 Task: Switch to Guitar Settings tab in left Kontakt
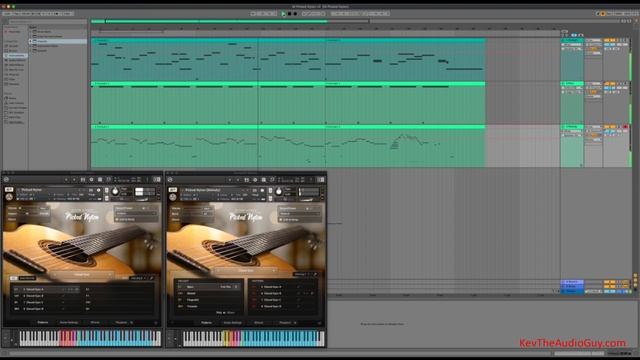[69, 322]
